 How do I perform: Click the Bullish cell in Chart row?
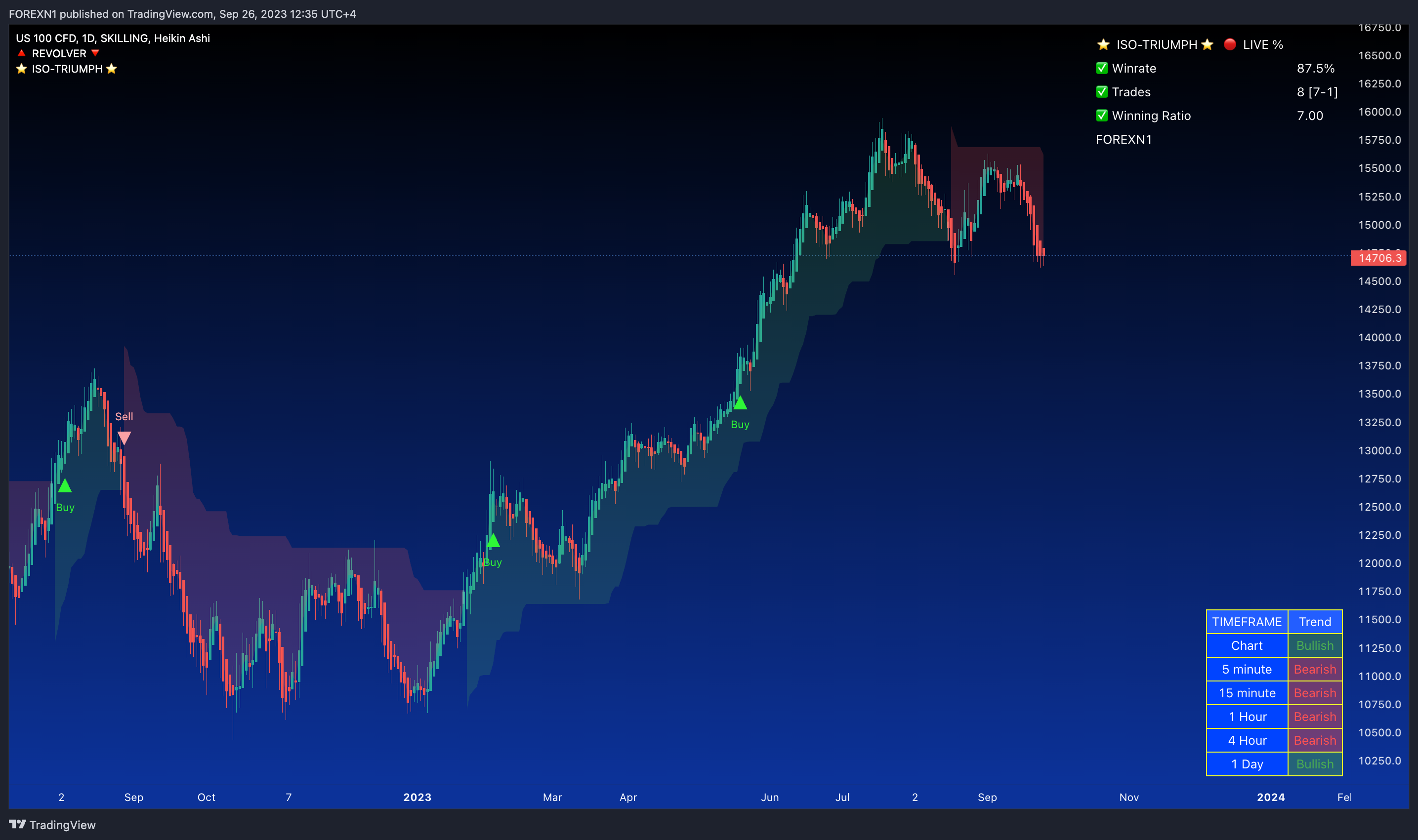coord(1315,645)
